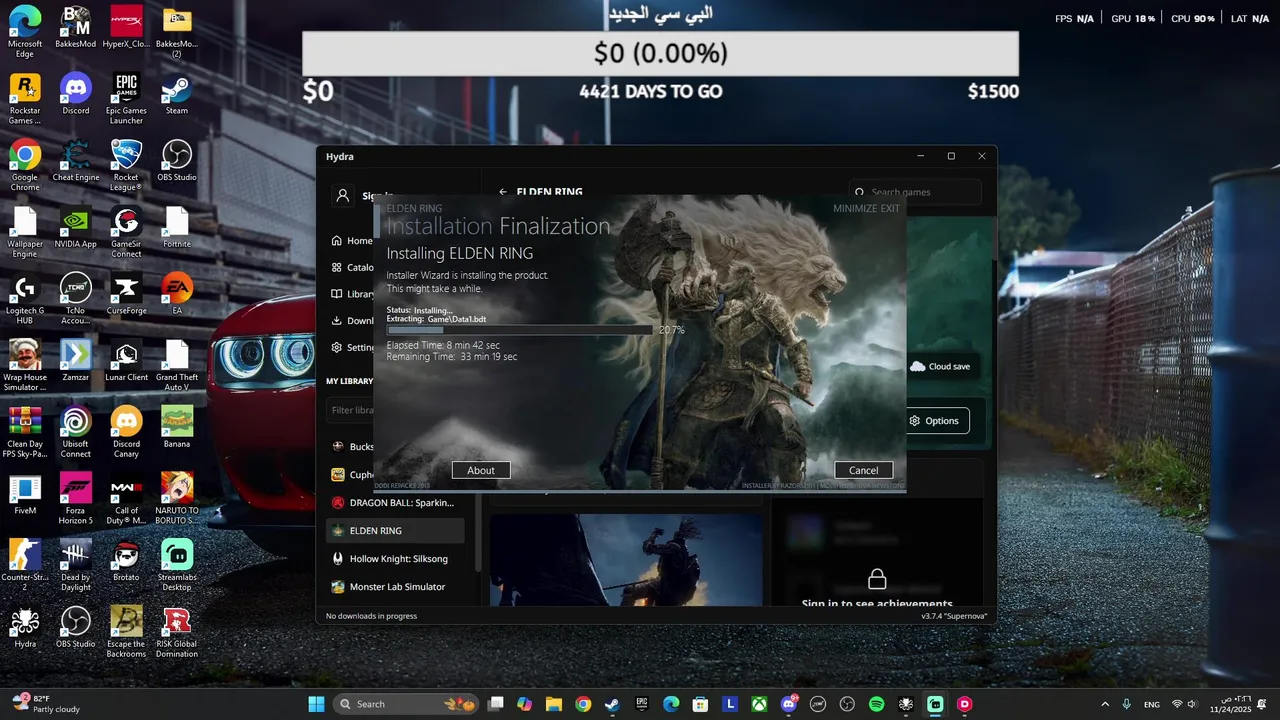Open RISK Global Domination desktop icon

pos(177,632)
